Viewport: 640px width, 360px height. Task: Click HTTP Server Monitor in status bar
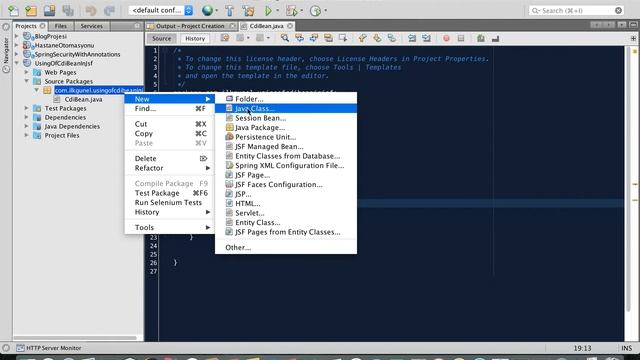[x=49, y=348]
